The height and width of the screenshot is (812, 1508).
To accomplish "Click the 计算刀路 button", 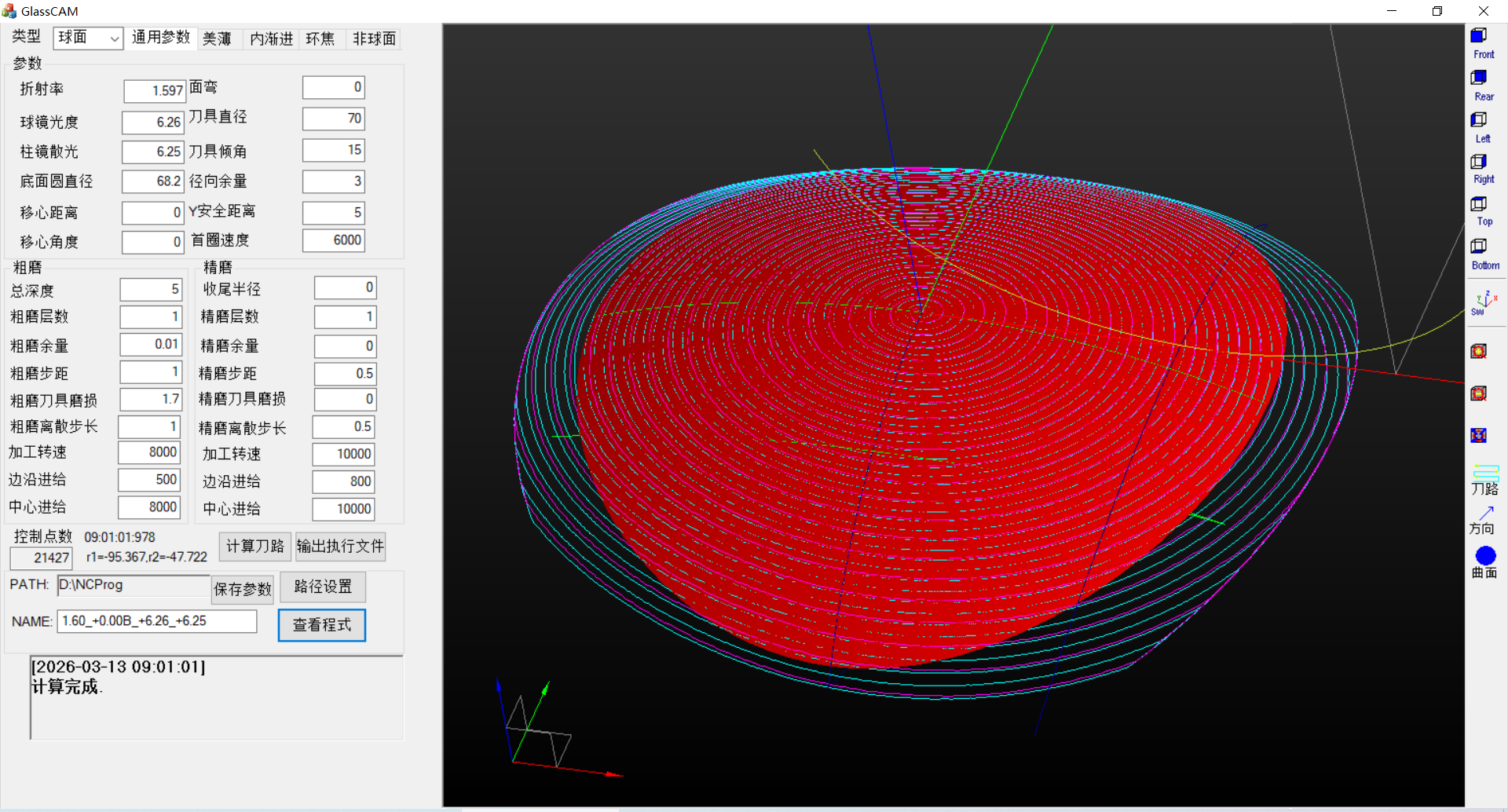I will 254,547.
